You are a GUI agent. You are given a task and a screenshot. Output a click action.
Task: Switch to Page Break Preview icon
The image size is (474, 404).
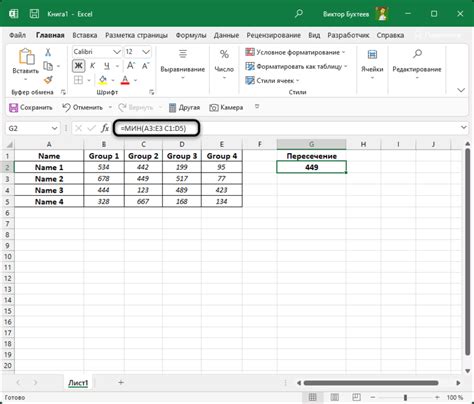point(356,397)
